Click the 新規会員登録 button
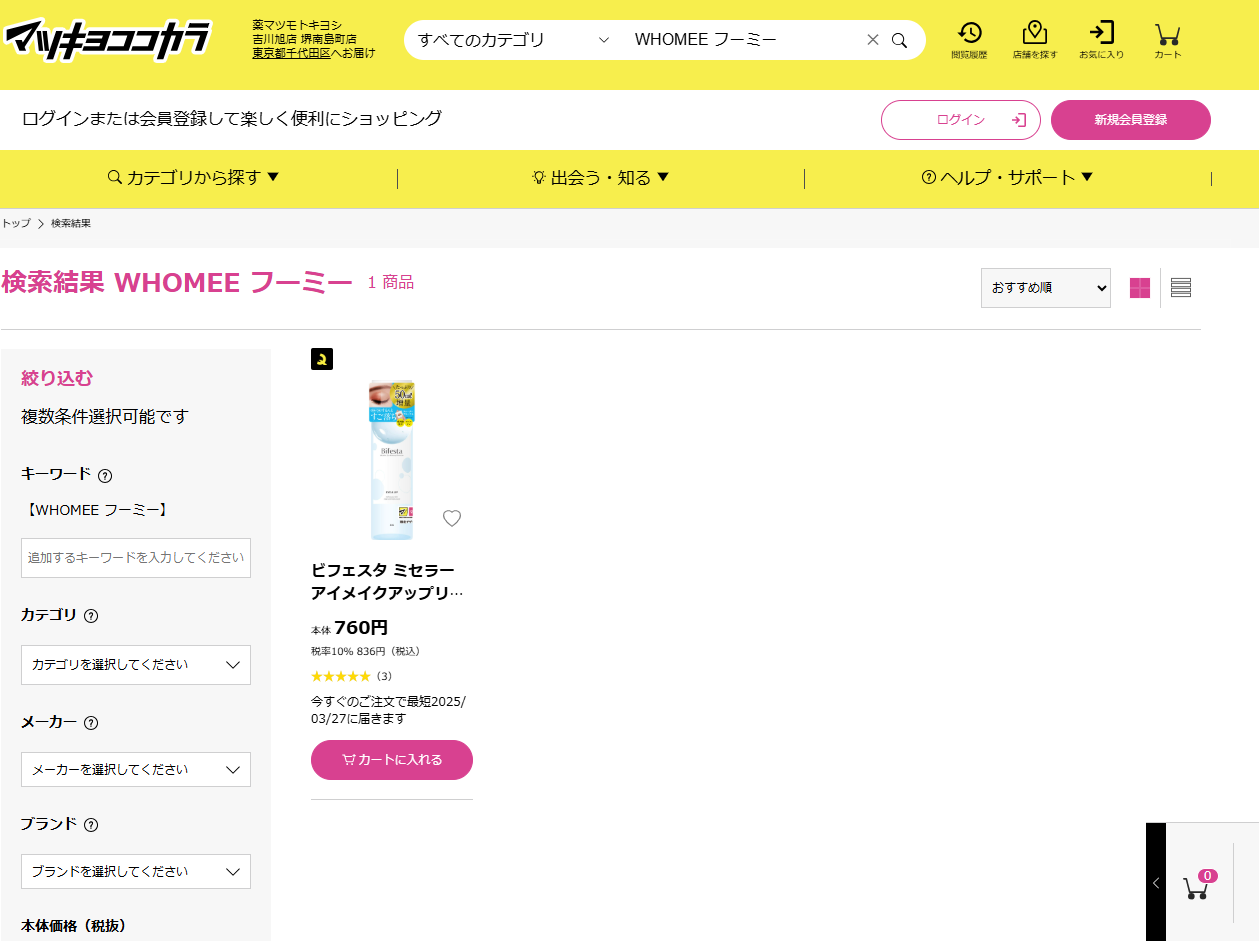The height and width of the screenshot is (941, 1259). (x=1131, y=120)
